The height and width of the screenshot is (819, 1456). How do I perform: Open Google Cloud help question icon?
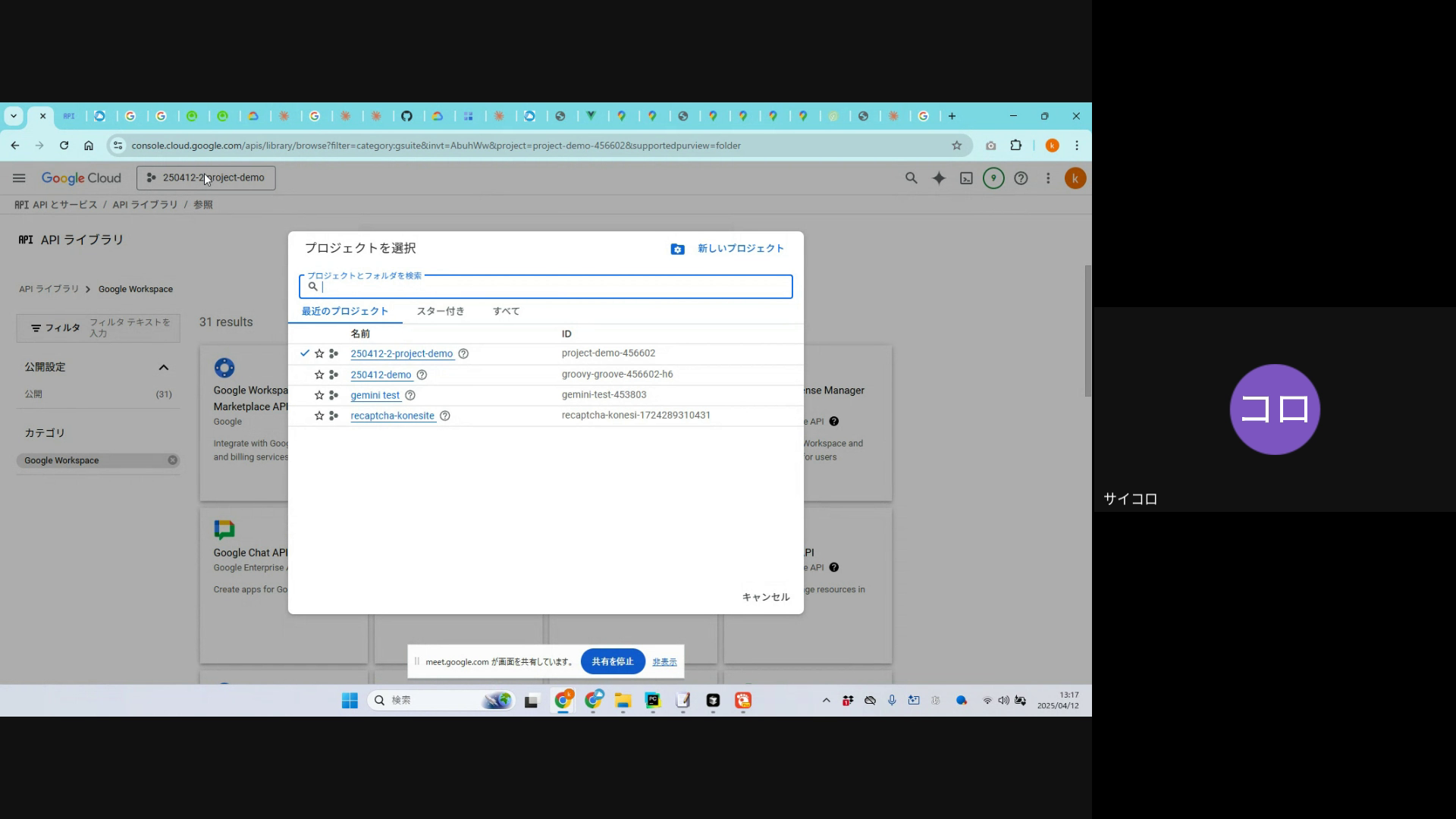[x=1021, y=178]
